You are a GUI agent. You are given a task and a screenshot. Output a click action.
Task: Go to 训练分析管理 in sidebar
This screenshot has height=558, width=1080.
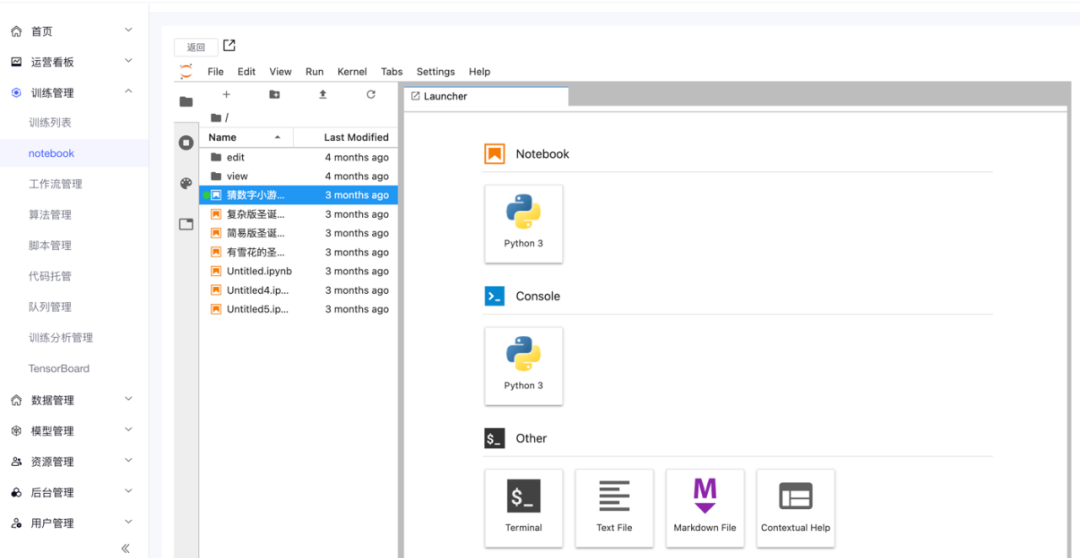point(61,338)
